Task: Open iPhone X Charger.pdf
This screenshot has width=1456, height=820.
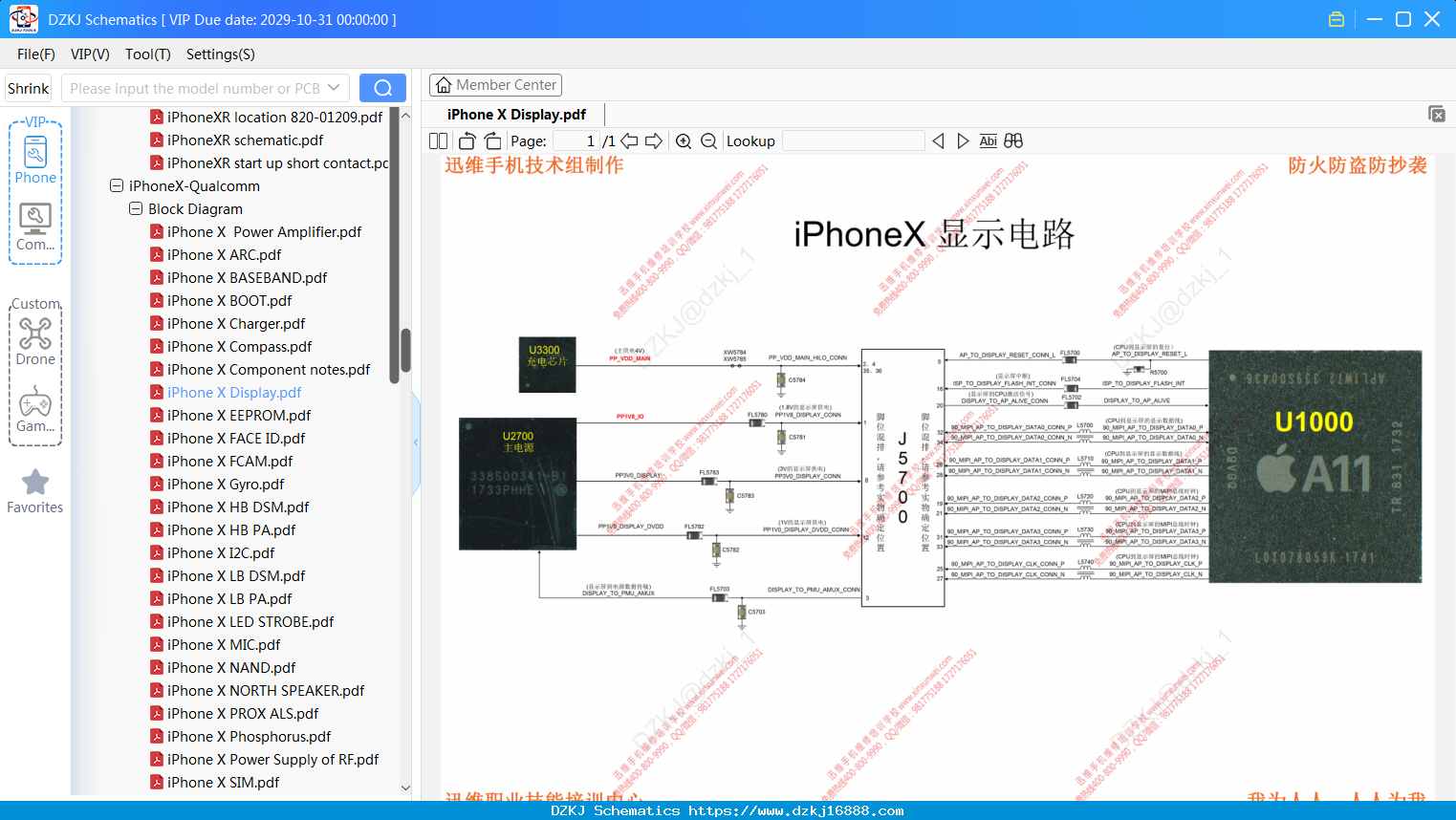Action: click(x=236, y=323)
